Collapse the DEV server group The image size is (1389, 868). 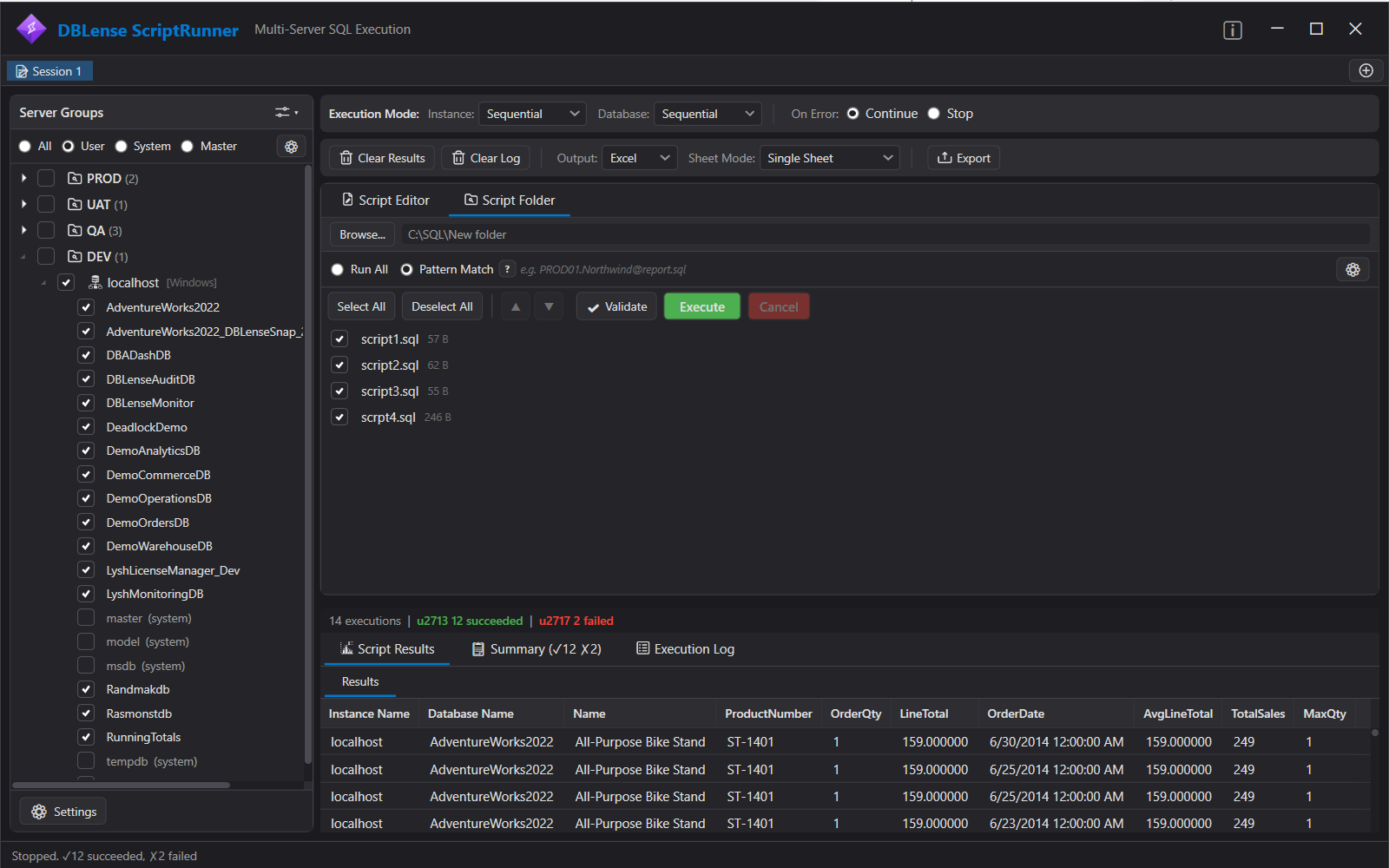pyautogui.click(x=23, y=257)
